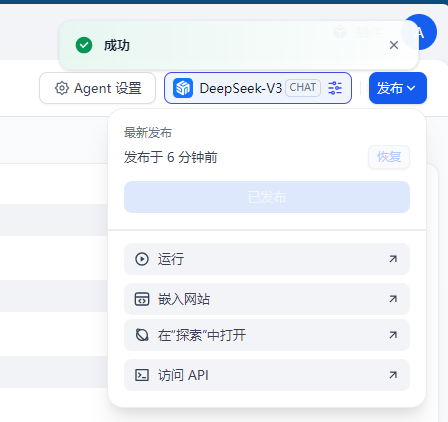The width and height of the screenshot is (448, 422).
Task: Click the 发布于 6 分钟前 text
Action: [x=171, y=157]
